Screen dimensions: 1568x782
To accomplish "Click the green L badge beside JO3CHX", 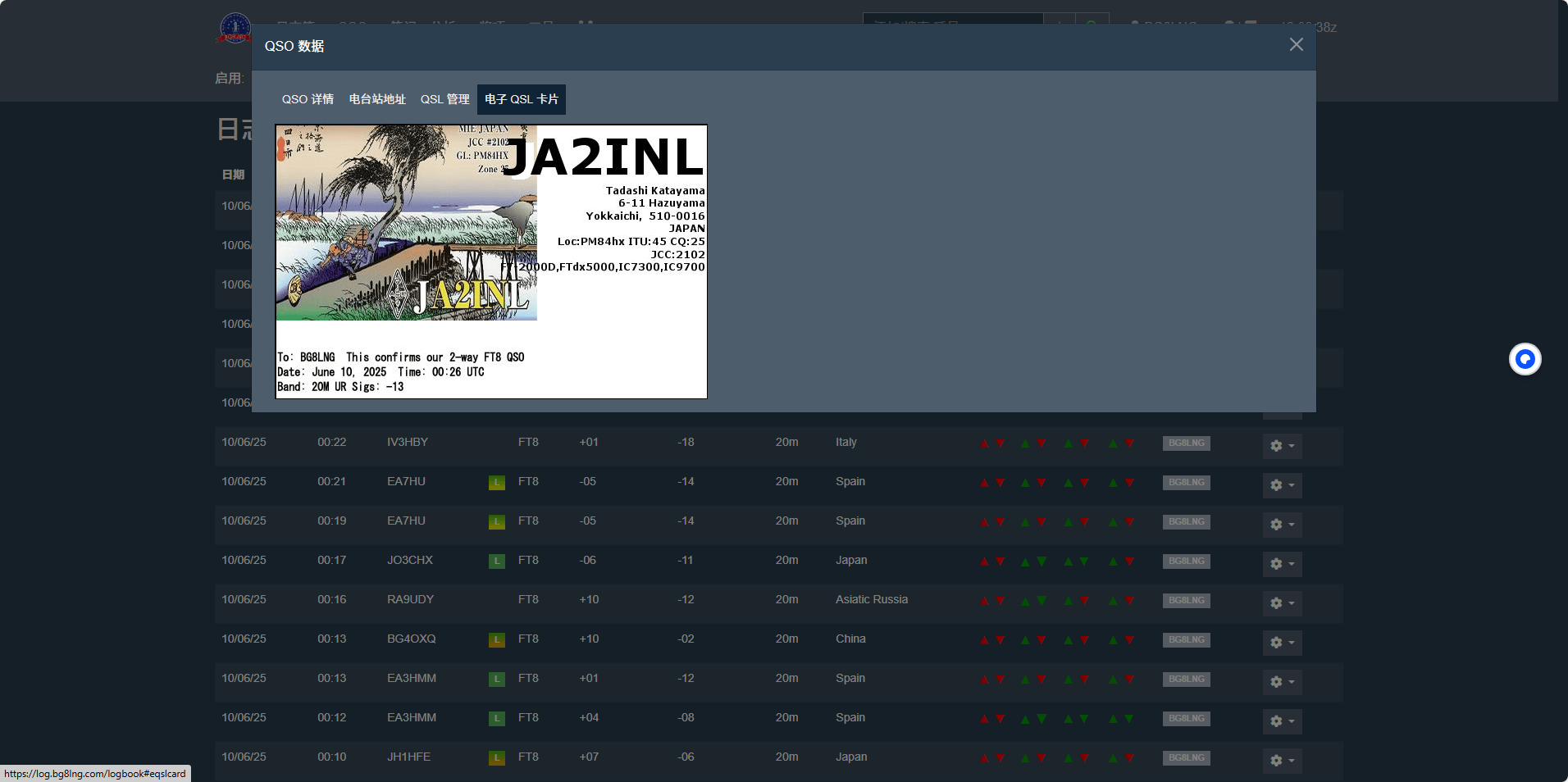I will point(497,561).
